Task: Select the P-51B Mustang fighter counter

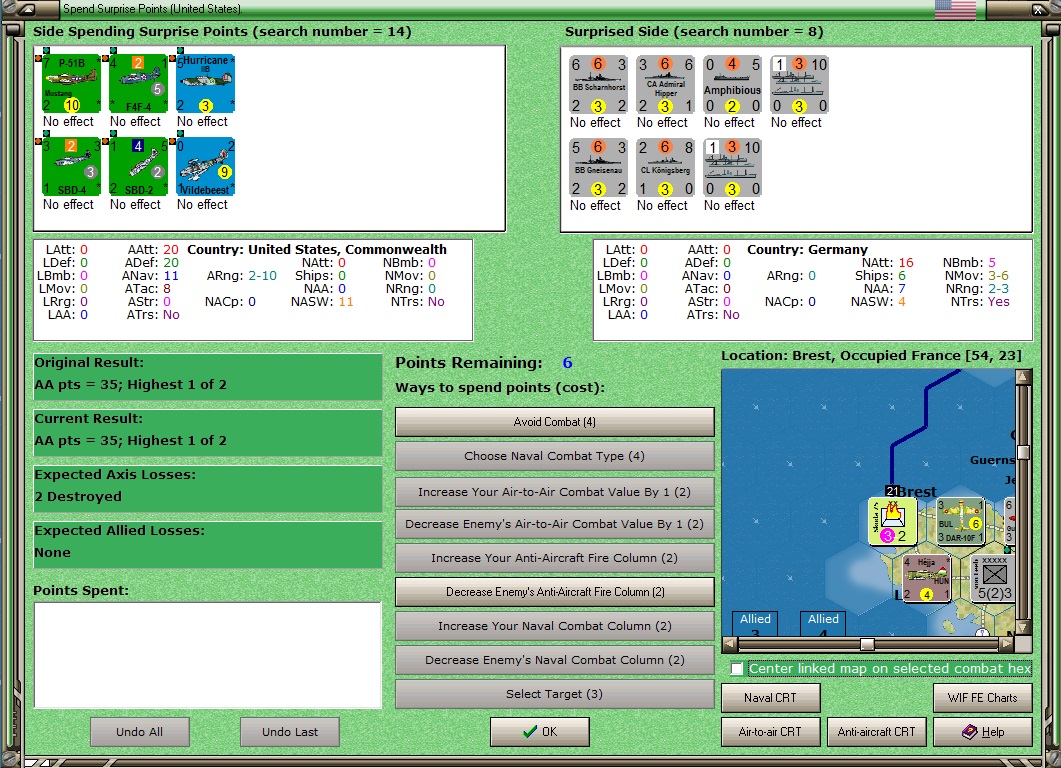Action: [70, 84]
